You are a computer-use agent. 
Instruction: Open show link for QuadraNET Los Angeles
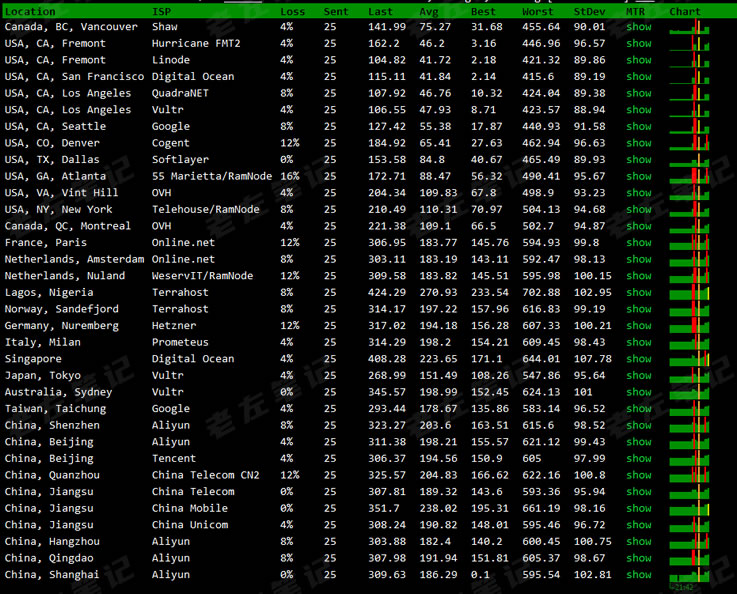click(x=639, y=93)
